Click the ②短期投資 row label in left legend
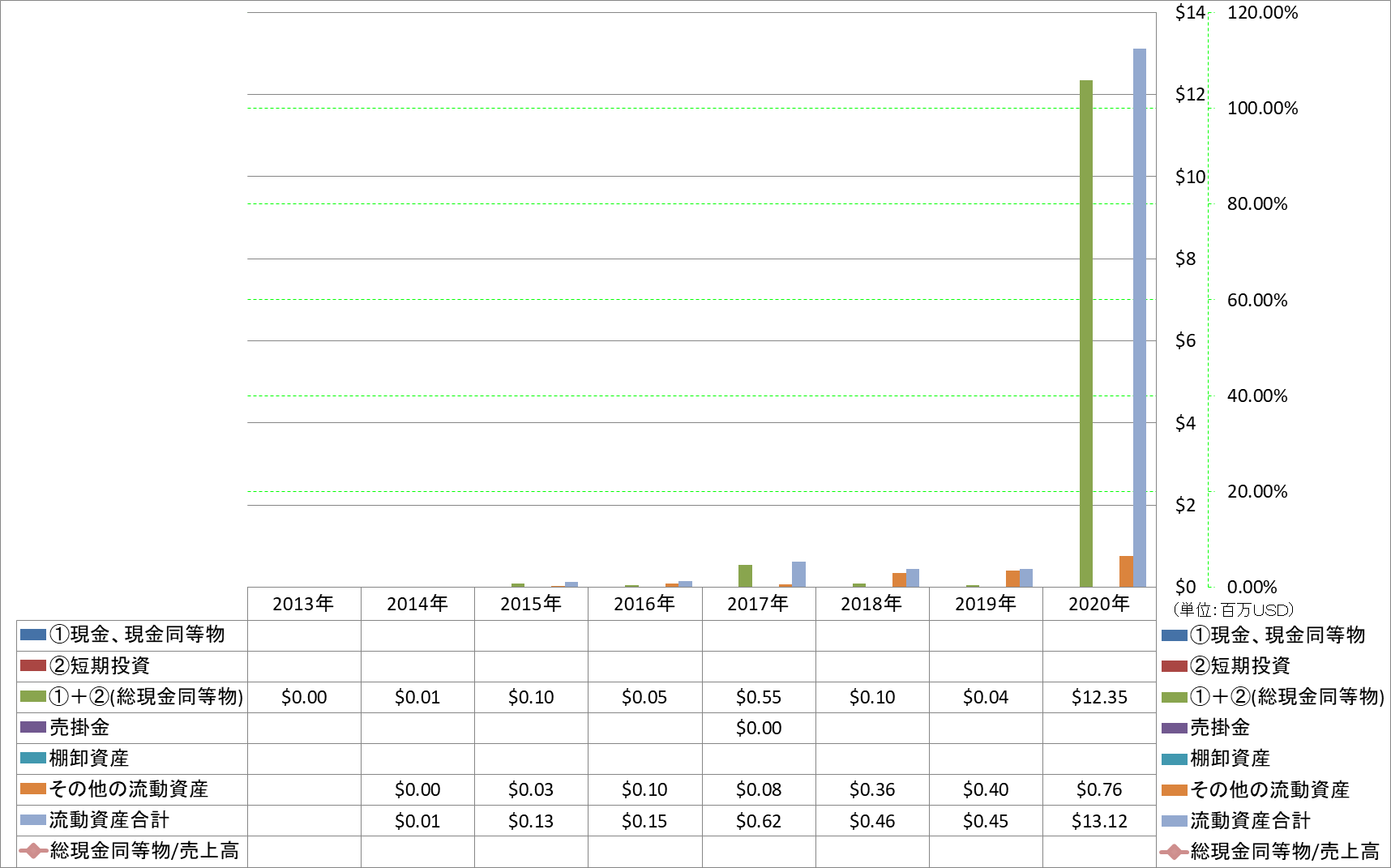This screenshot has height=868, width=1391. coord(100,665)
